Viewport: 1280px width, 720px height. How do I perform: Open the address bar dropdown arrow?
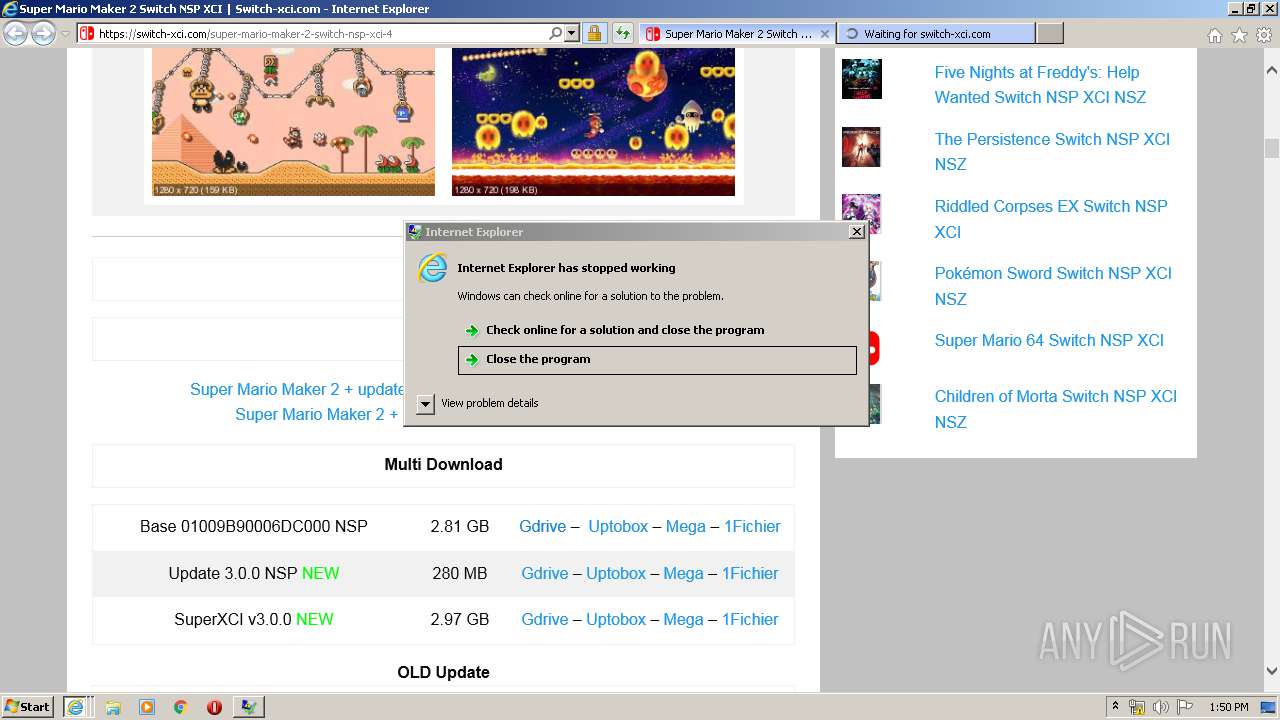click(x=572, y=33)
